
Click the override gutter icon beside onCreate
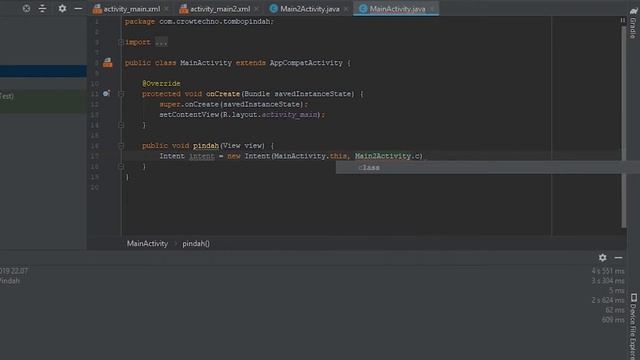point(107,93)
